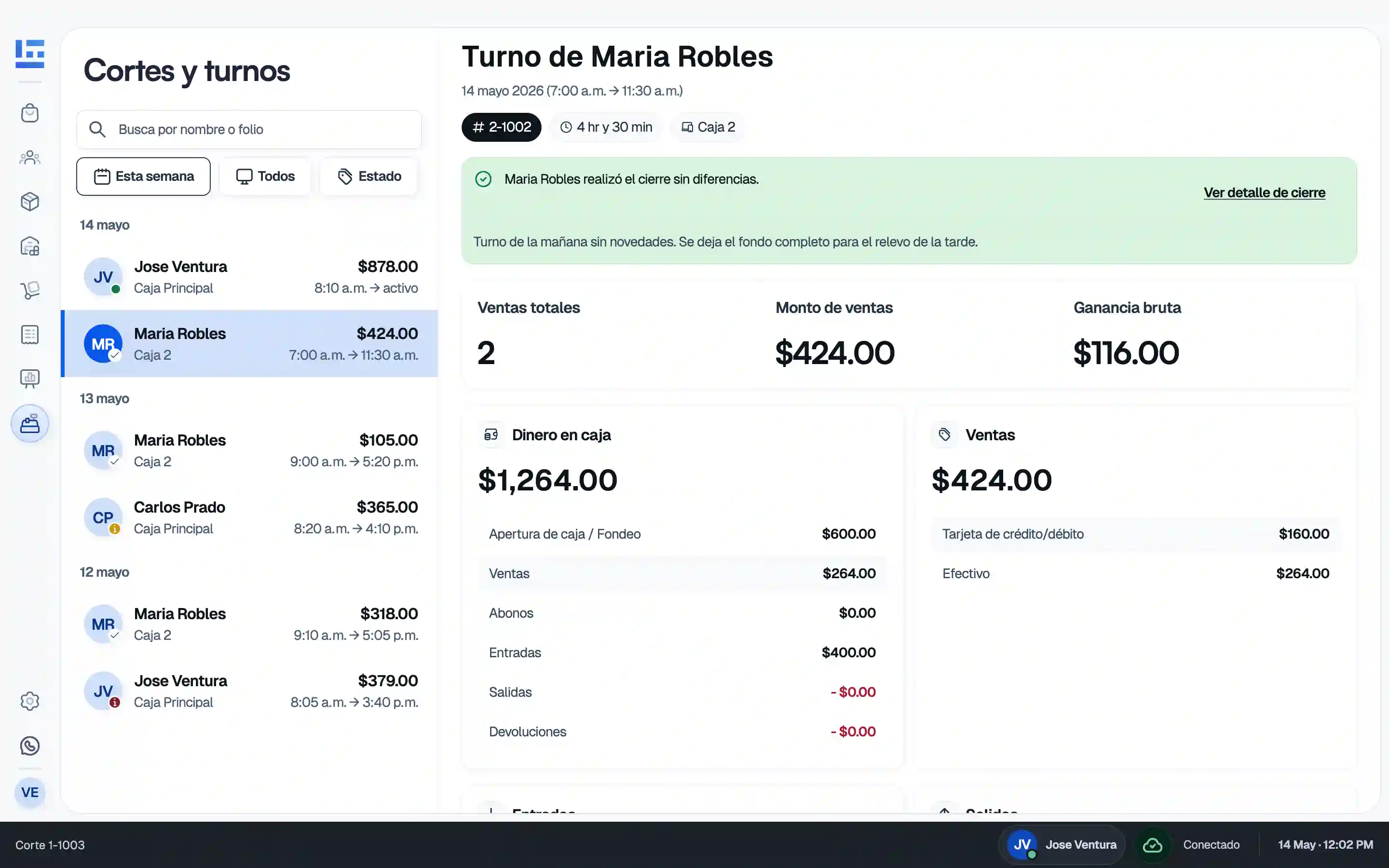The image size is (1389, 868).
Task: Open Ver detalle de cierre link
Action: point(1265,193)
